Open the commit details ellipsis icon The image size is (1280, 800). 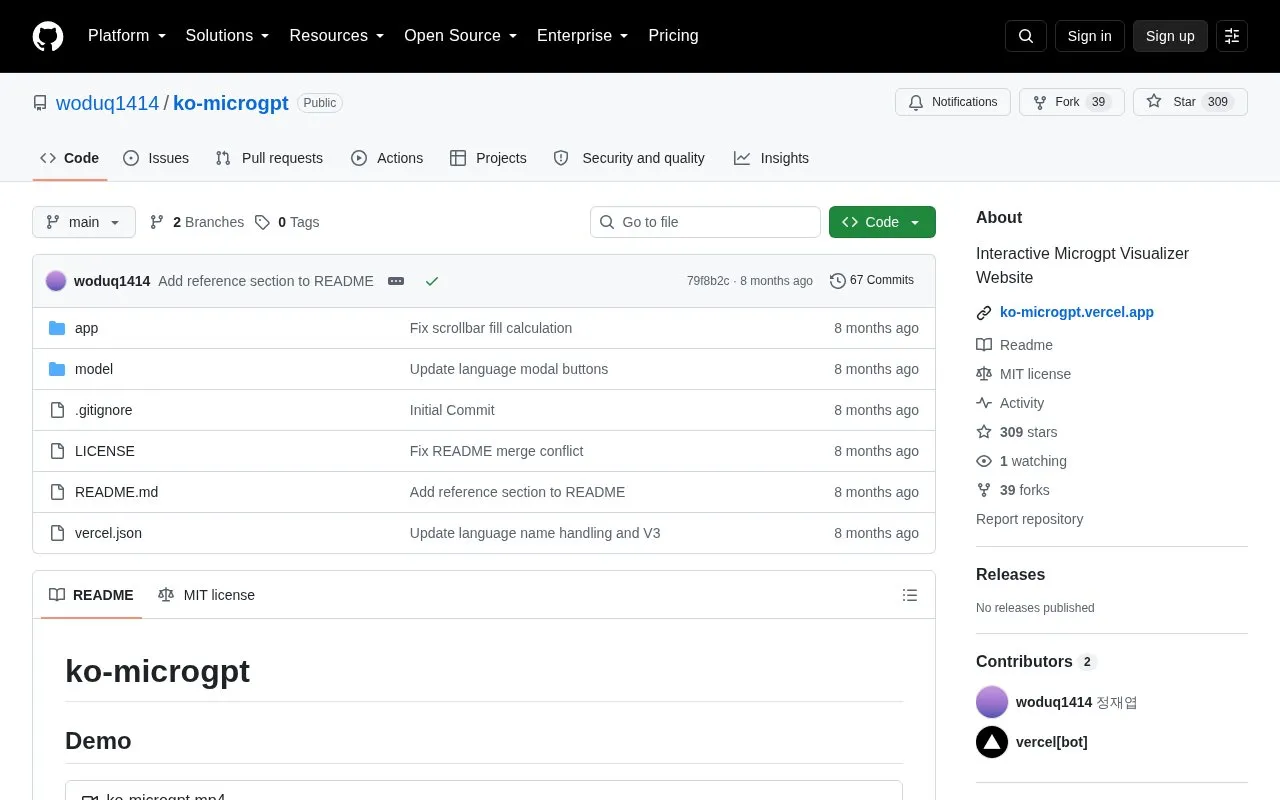396,281
